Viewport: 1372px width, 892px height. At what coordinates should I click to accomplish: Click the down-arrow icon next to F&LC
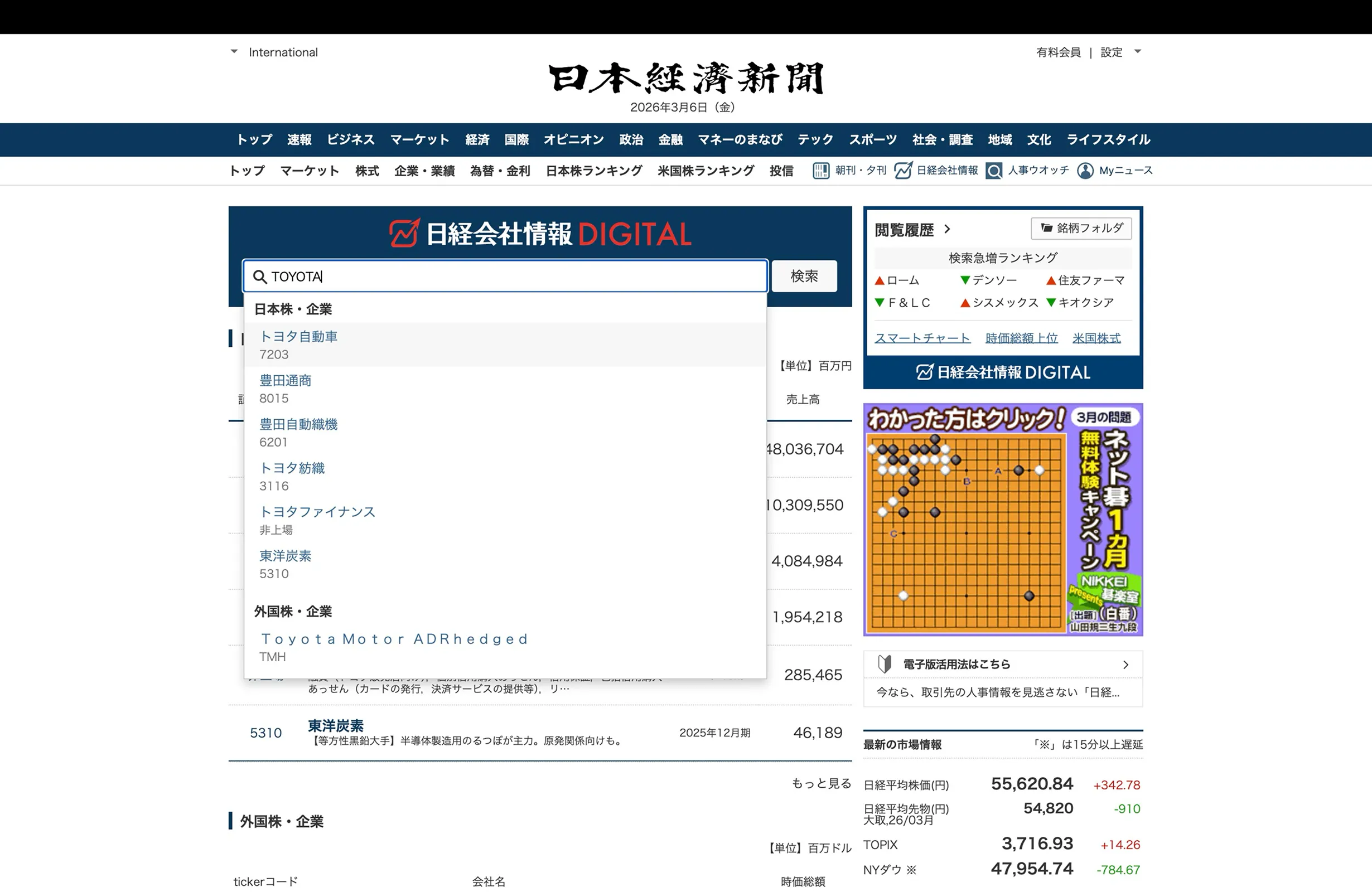(879, 303)
